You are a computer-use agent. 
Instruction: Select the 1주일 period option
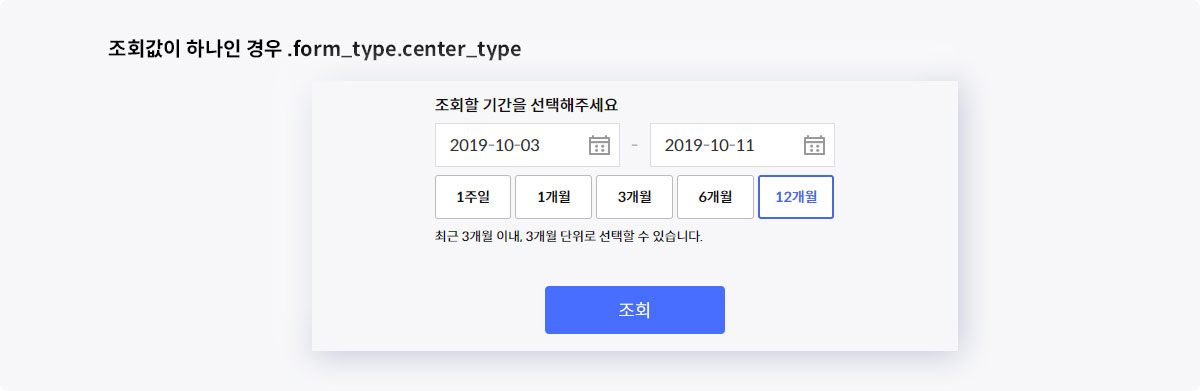pyautogui.click(x=473, y=197)
